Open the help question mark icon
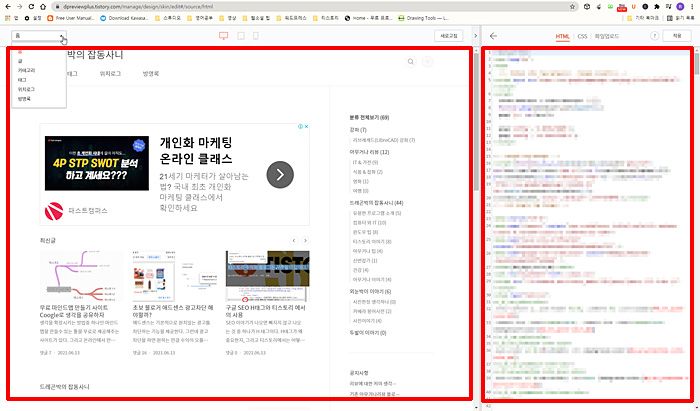700x411 pixels. [x=654, y=36]
